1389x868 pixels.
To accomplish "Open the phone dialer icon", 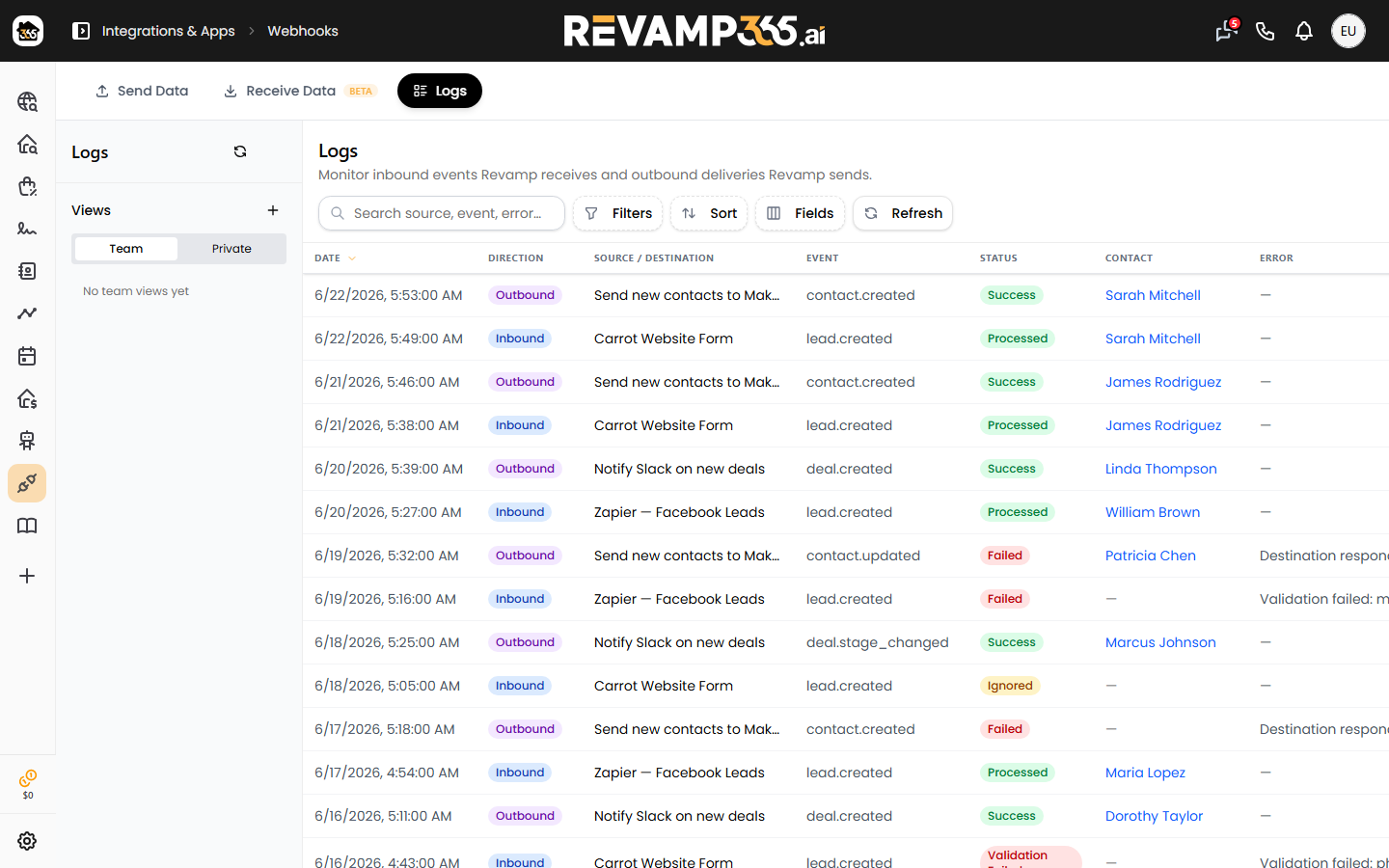I will (1266, 31).
